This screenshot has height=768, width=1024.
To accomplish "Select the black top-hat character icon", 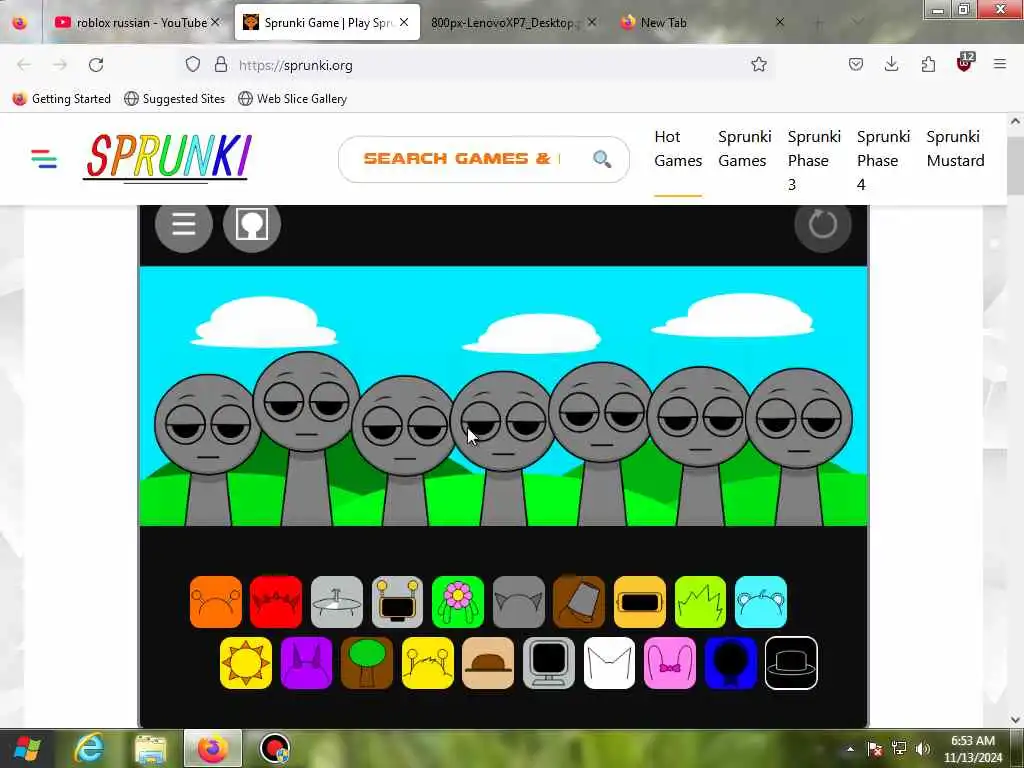I will point(791,663).
